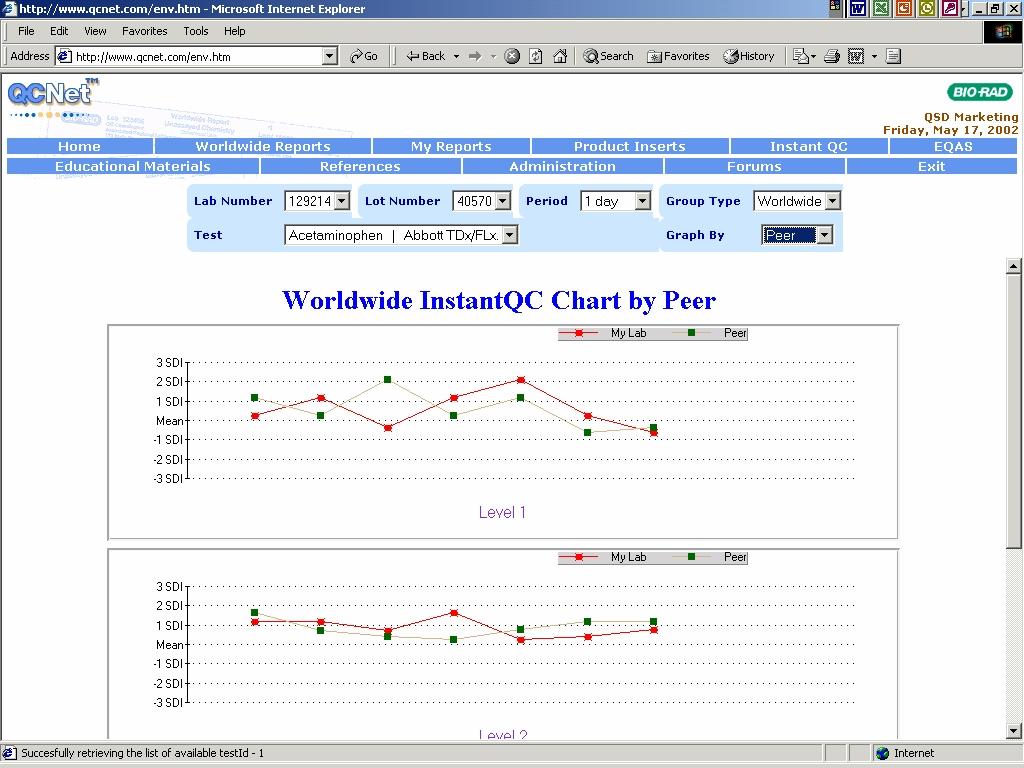
Task: Open My Reports page
Action: tap(451, 146)
